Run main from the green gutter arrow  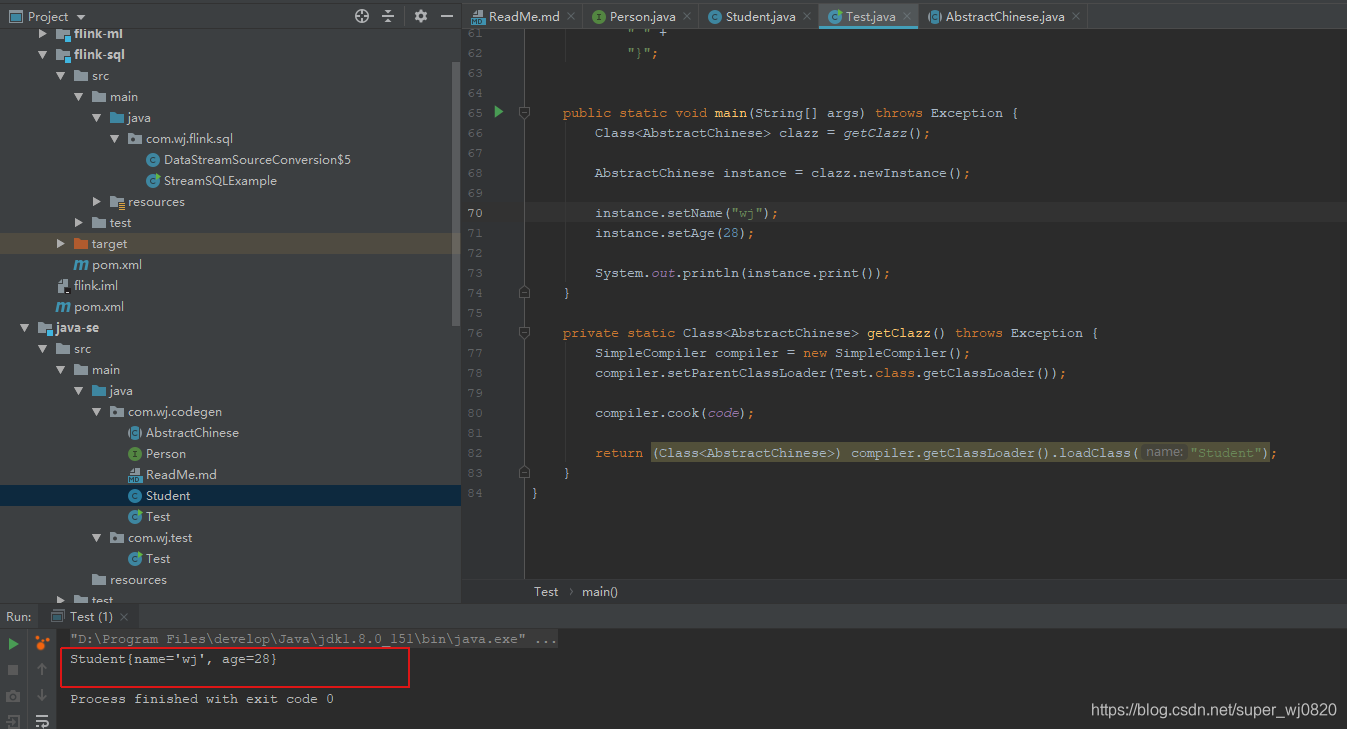498,112
